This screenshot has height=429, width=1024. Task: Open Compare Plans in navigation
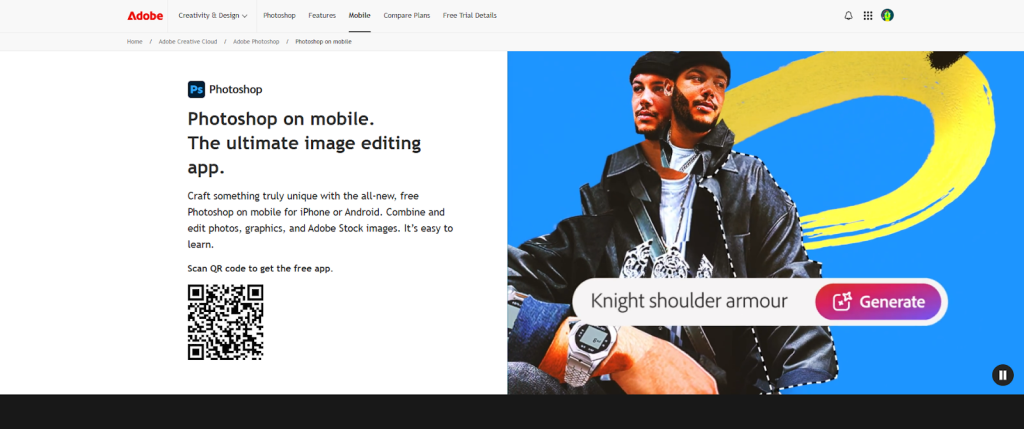click(406, 16)
